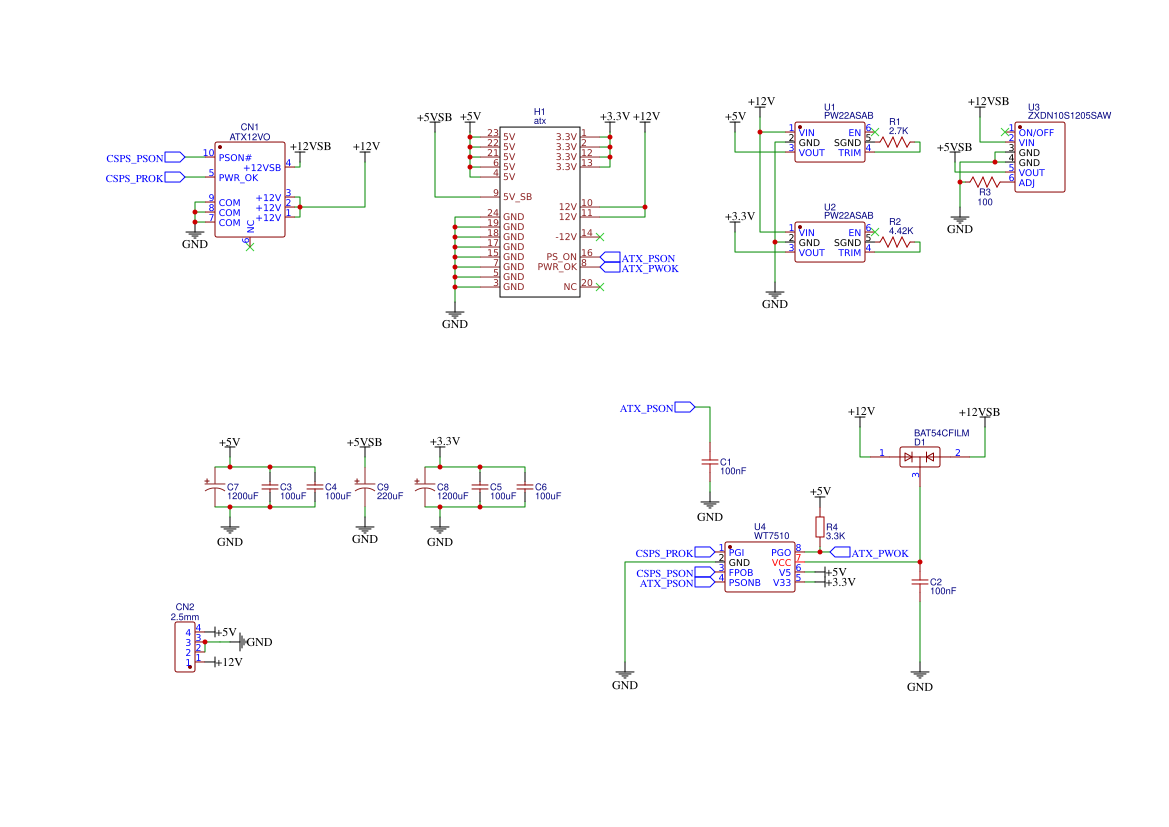Click ATX_PSON net port beside H1
Viewport: 1169px width, 827px height.
(x=638, y=258)
